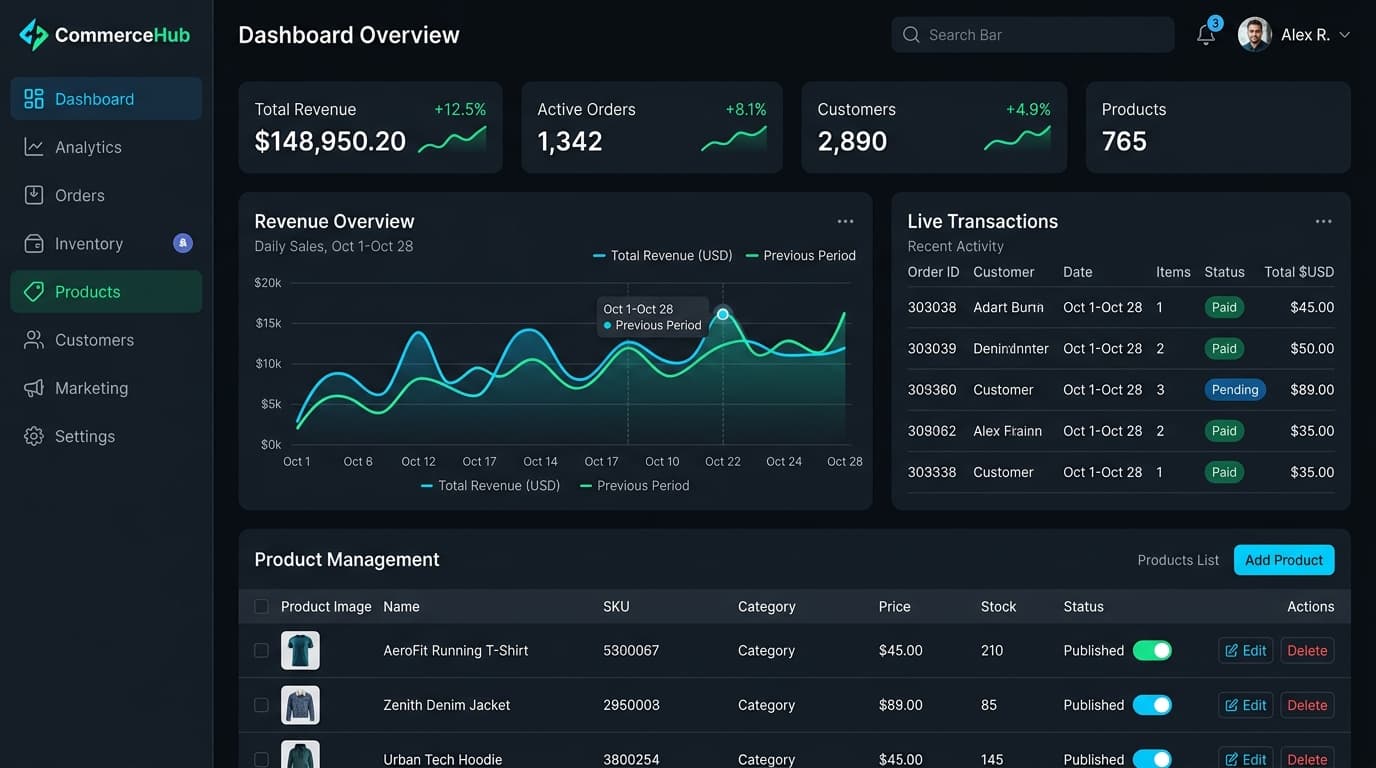Click the AeroFit Running T-Shirt product thumbnail
Screen dimensions: 1376x768
tap(300, 650)
